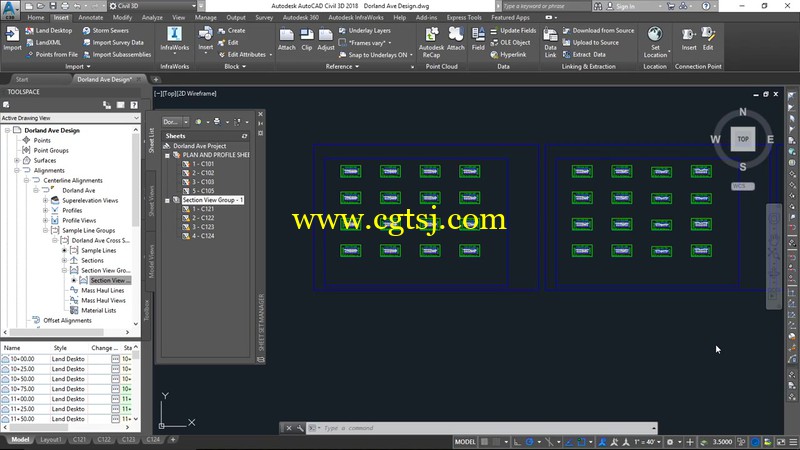Select the Clip reference tool

(307, 39)
